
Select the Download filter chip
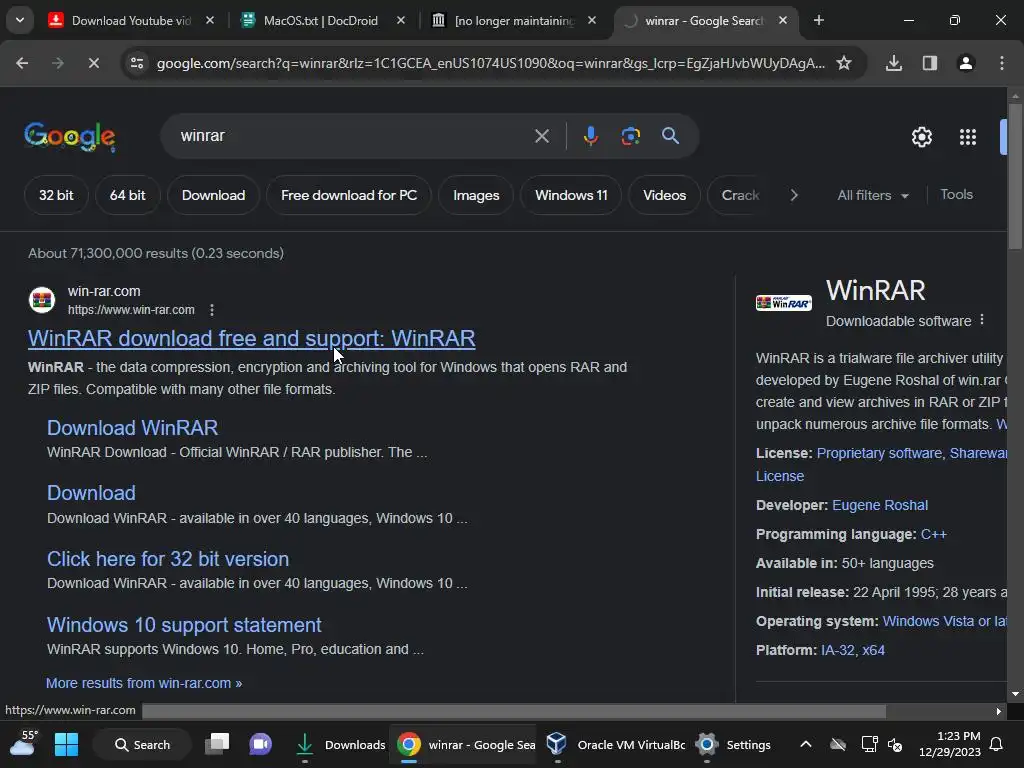[x=214, y=195]
